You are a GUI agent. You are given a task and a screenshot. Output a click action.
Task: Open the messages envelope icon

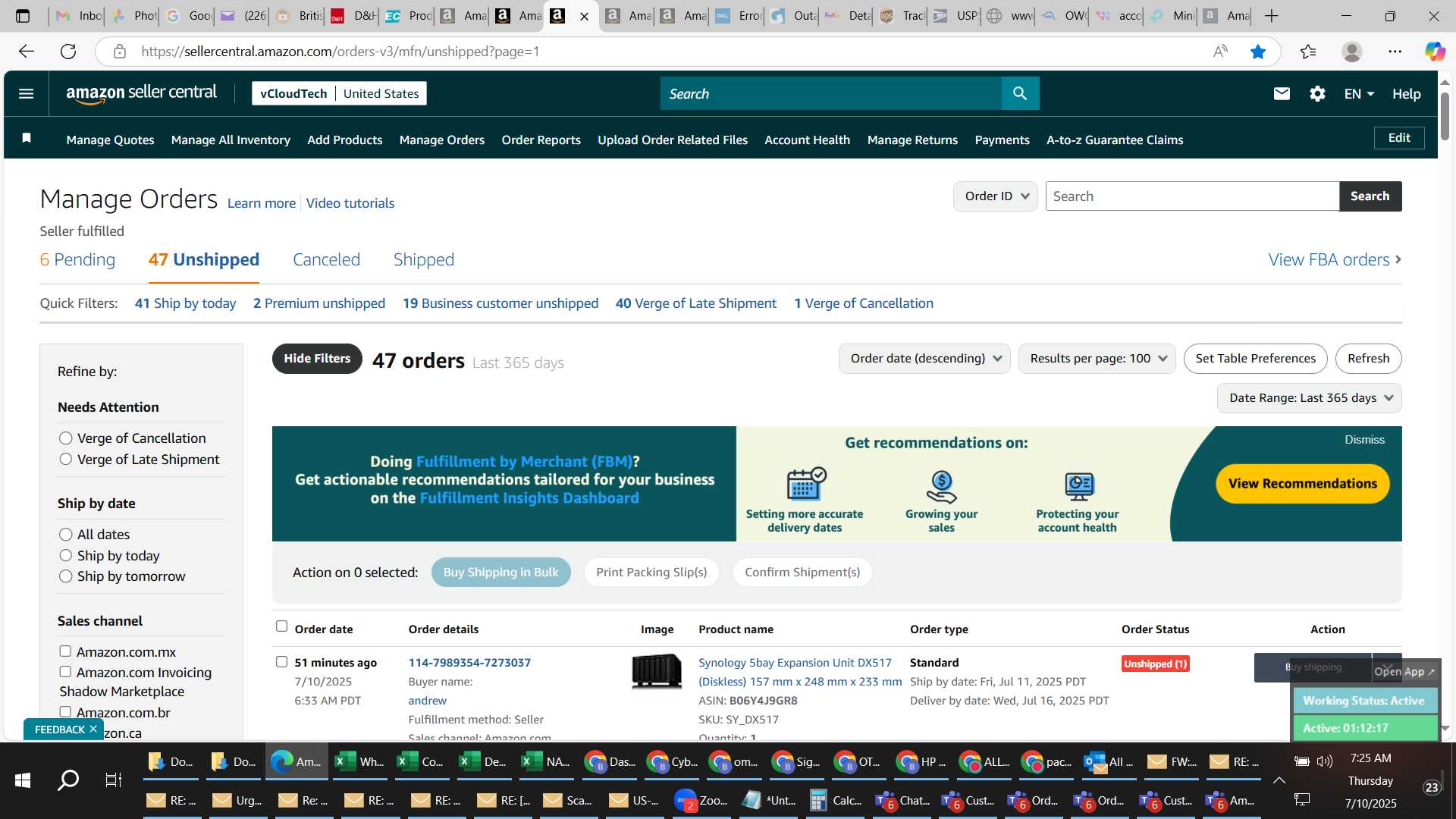point(1282,93)
